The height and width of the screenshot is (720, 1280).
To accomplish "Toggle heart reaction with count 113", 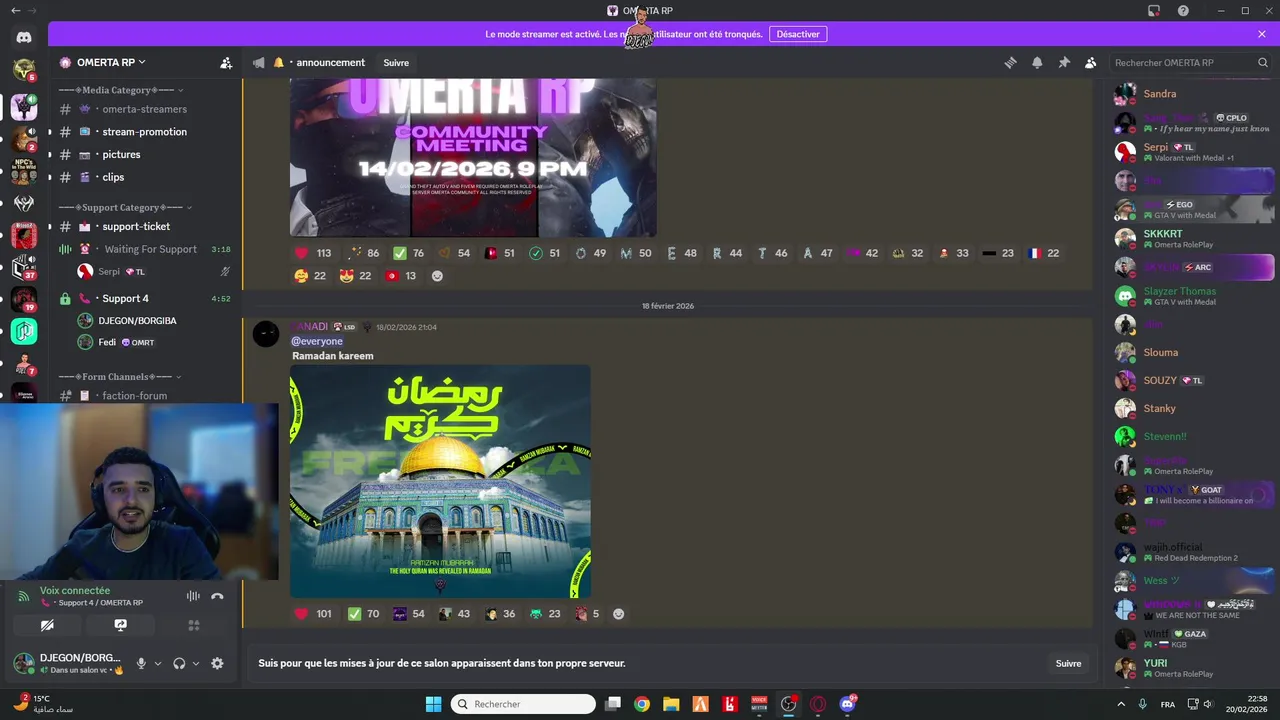I will [x=313, y=253].
